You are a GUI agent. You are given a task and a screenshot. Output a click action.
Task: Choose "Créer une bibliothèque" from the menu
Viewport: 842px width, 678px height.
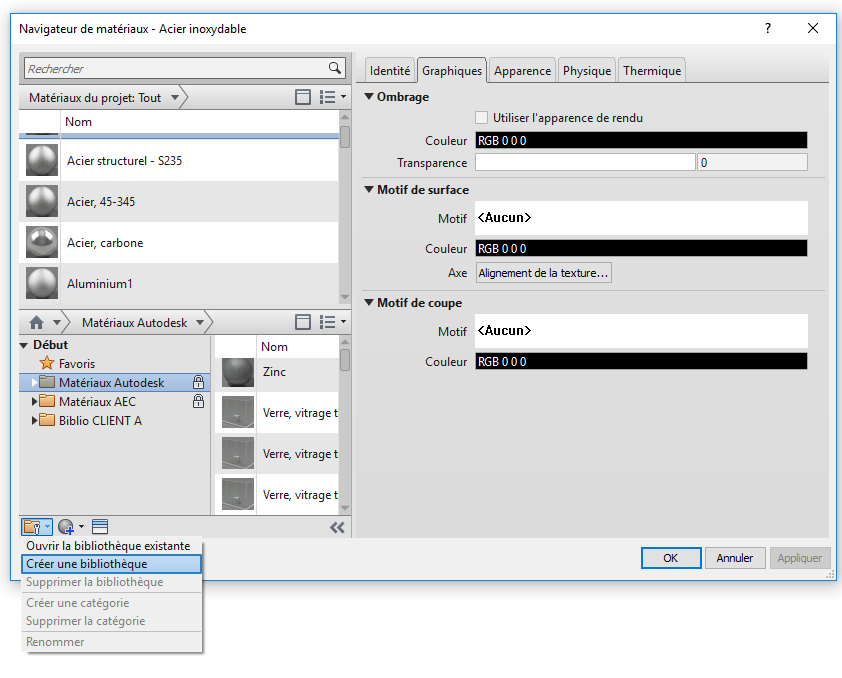[87, 564]
